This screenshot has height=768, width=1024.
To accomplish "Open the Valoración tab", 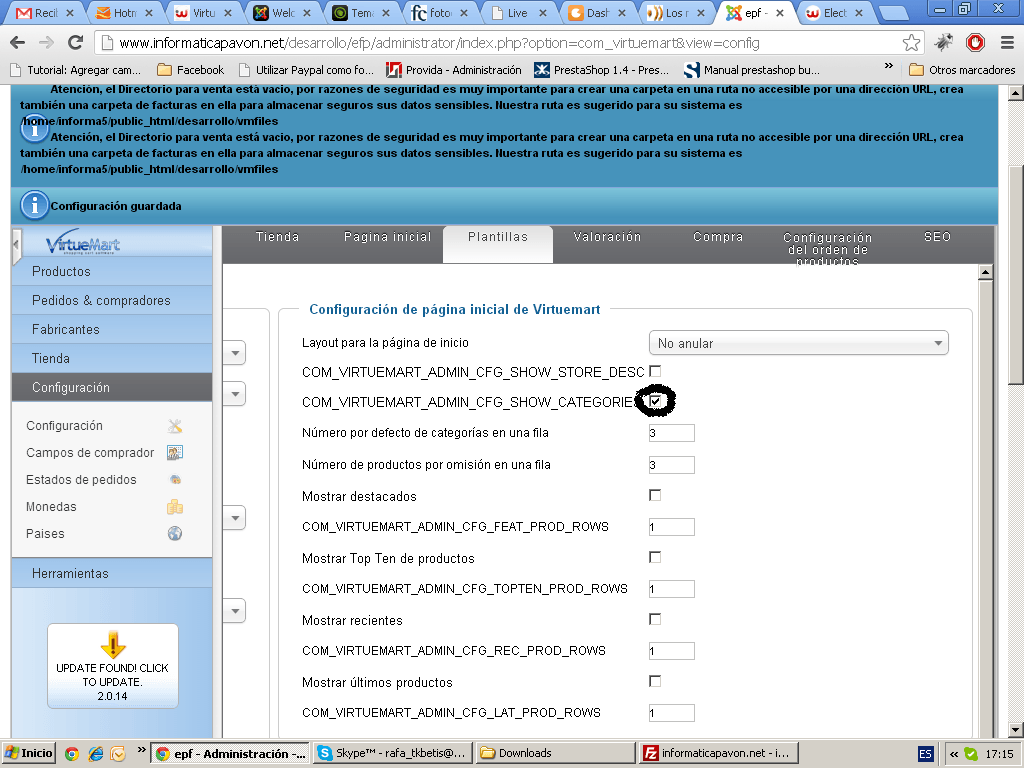I will (x=607, y=237).
